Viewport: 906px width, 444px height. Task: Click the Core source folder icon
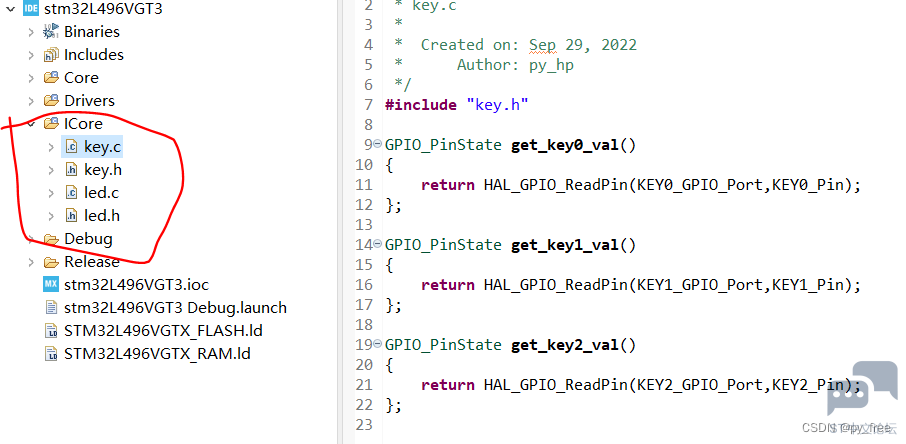point(51,77)
